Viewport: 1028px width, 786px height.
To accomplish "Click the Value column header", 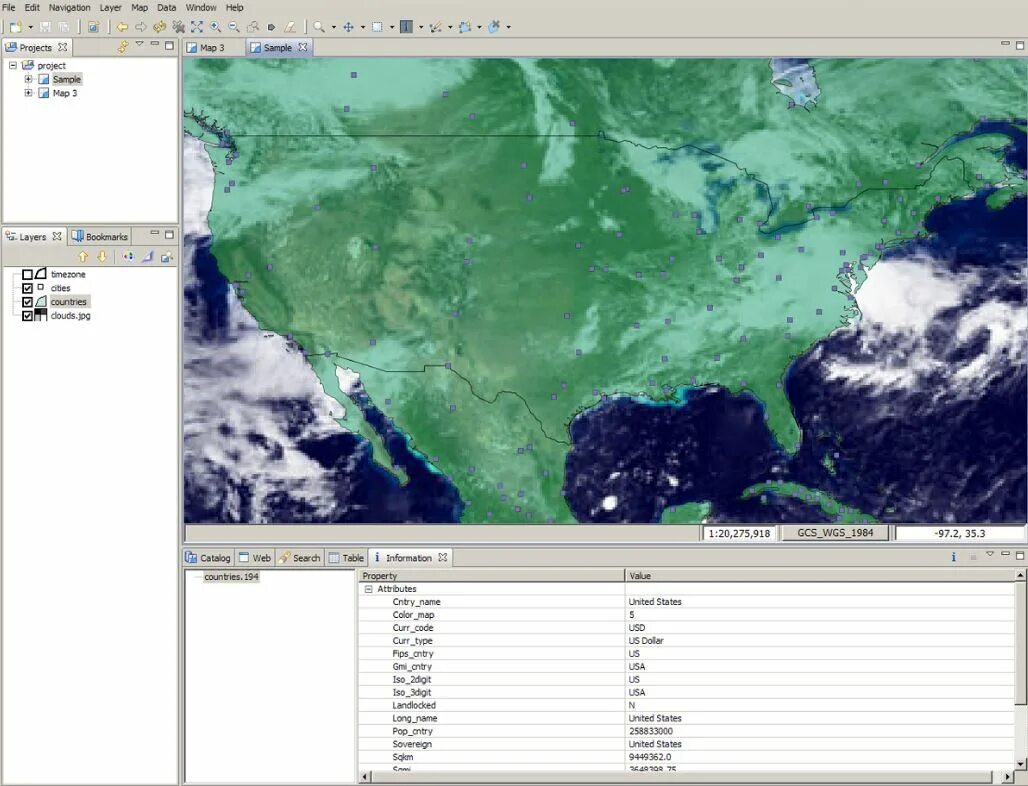I will coord(820,576).
